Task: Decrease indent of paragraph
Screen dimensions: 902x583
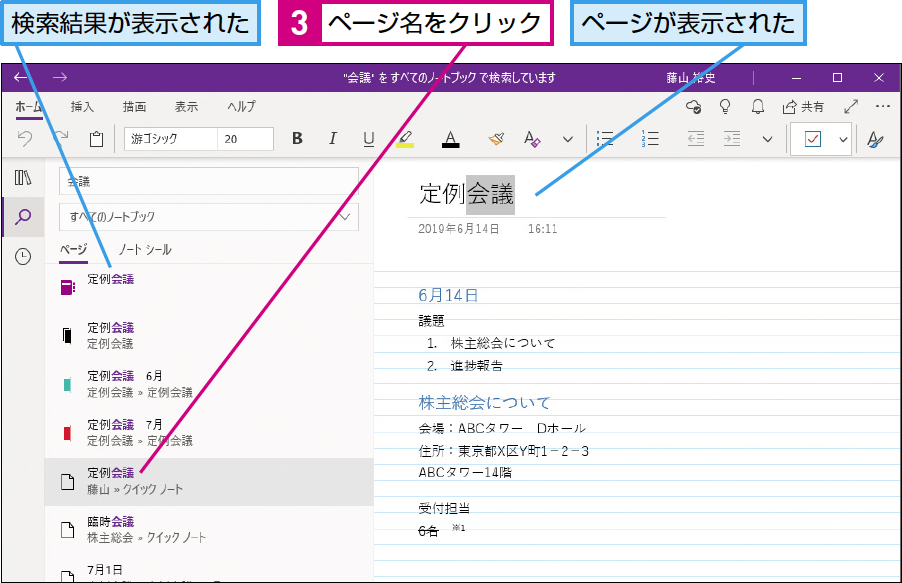Action: (x=695, y=139)
